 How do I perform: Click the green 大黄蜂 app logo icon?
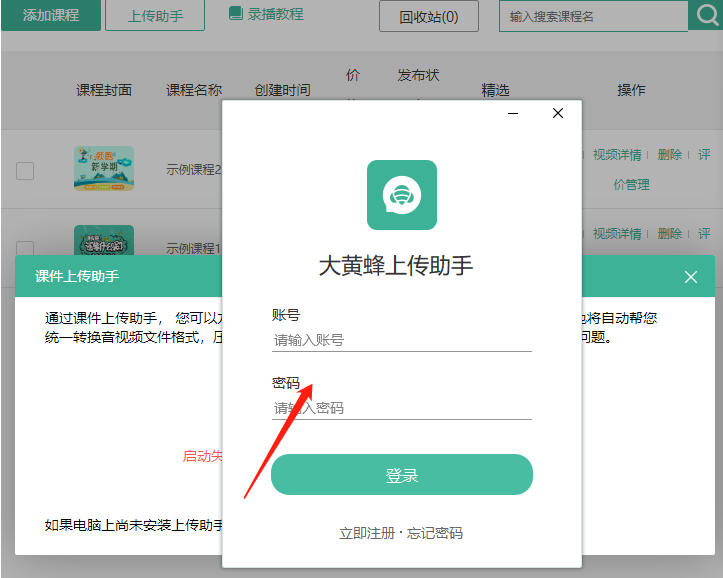click(401, 195)
